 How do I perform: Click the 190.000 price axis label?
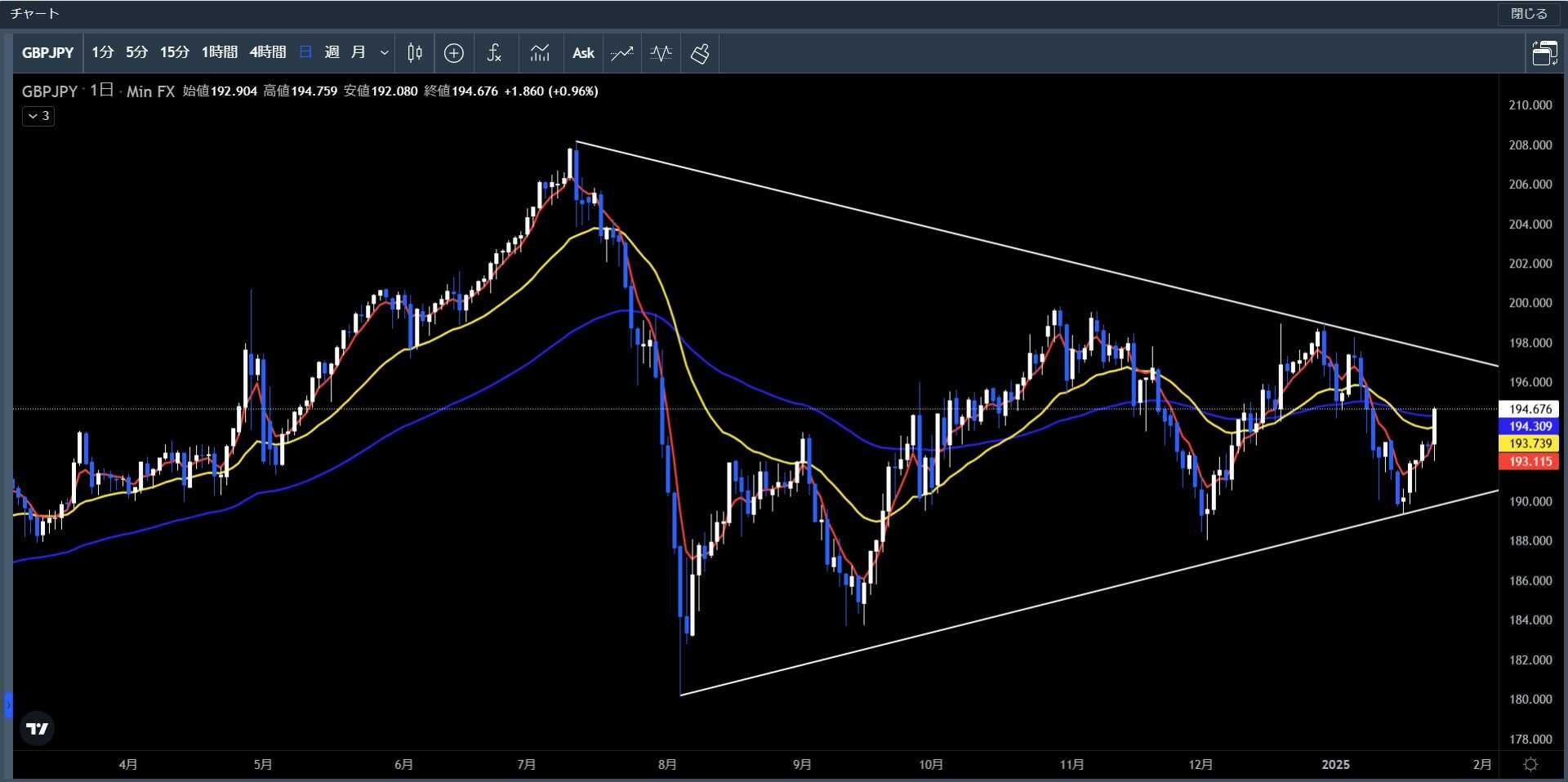1530,502
